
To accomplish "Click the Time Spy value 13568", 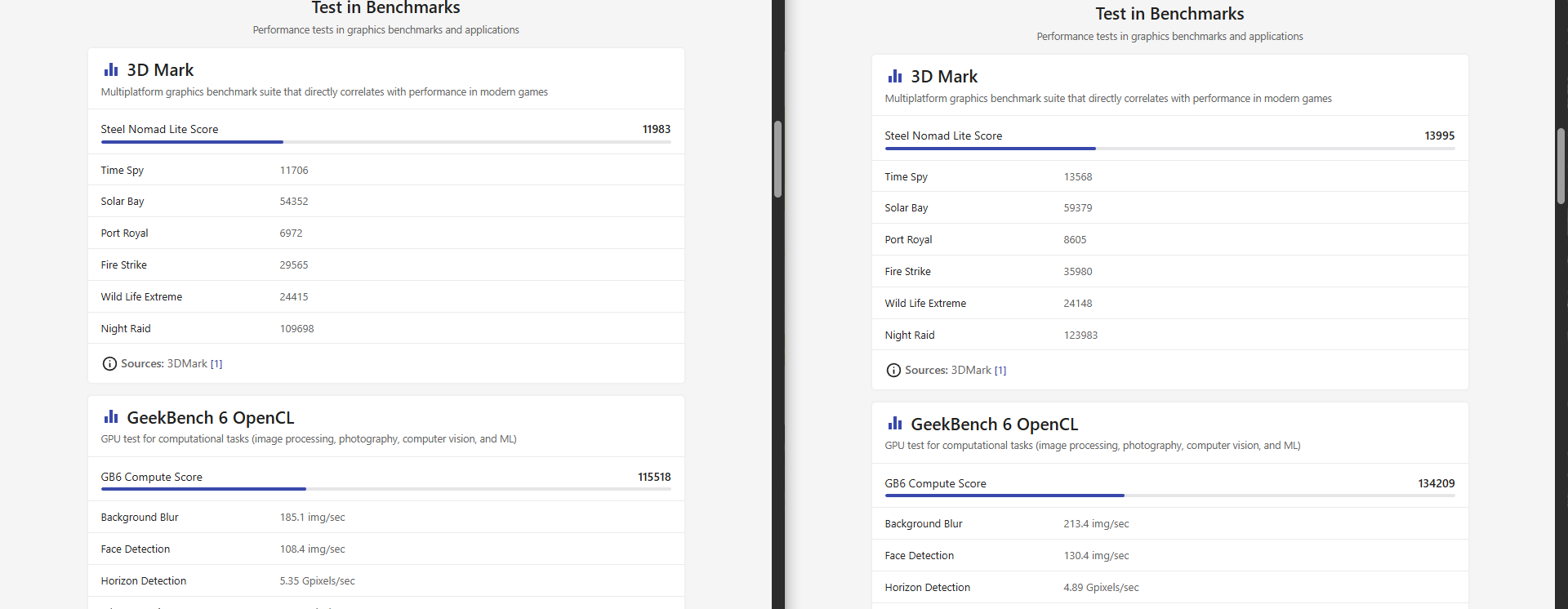I will [x=1078, y=177].
